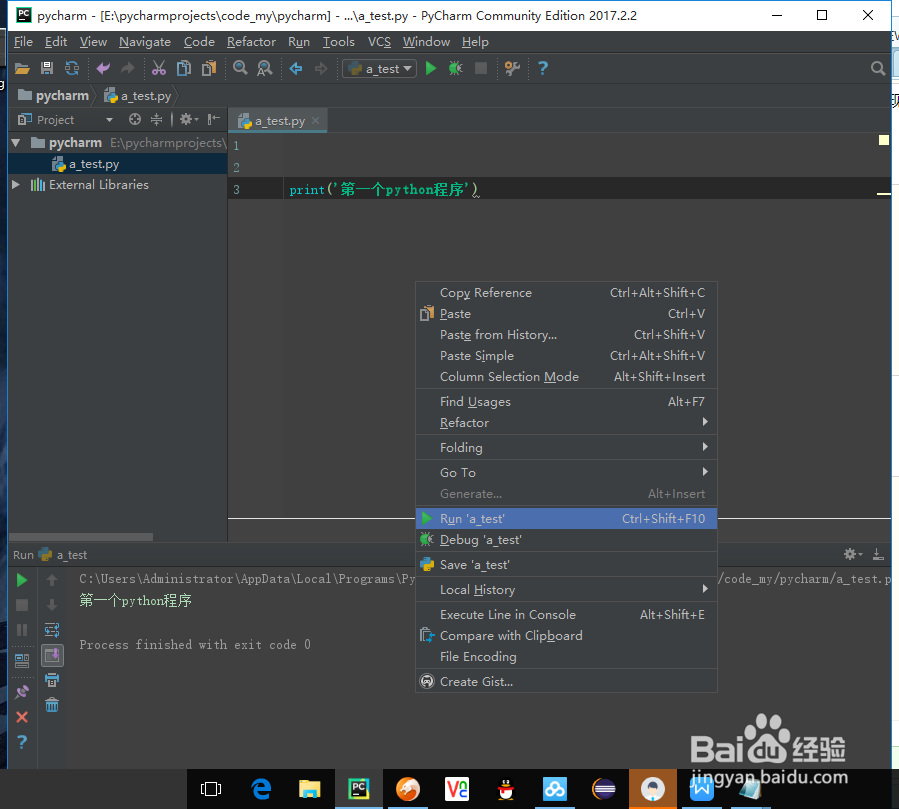Screen dimensions: 899x809
Task: Open the Navigate menu
Action: pos(144,42)
